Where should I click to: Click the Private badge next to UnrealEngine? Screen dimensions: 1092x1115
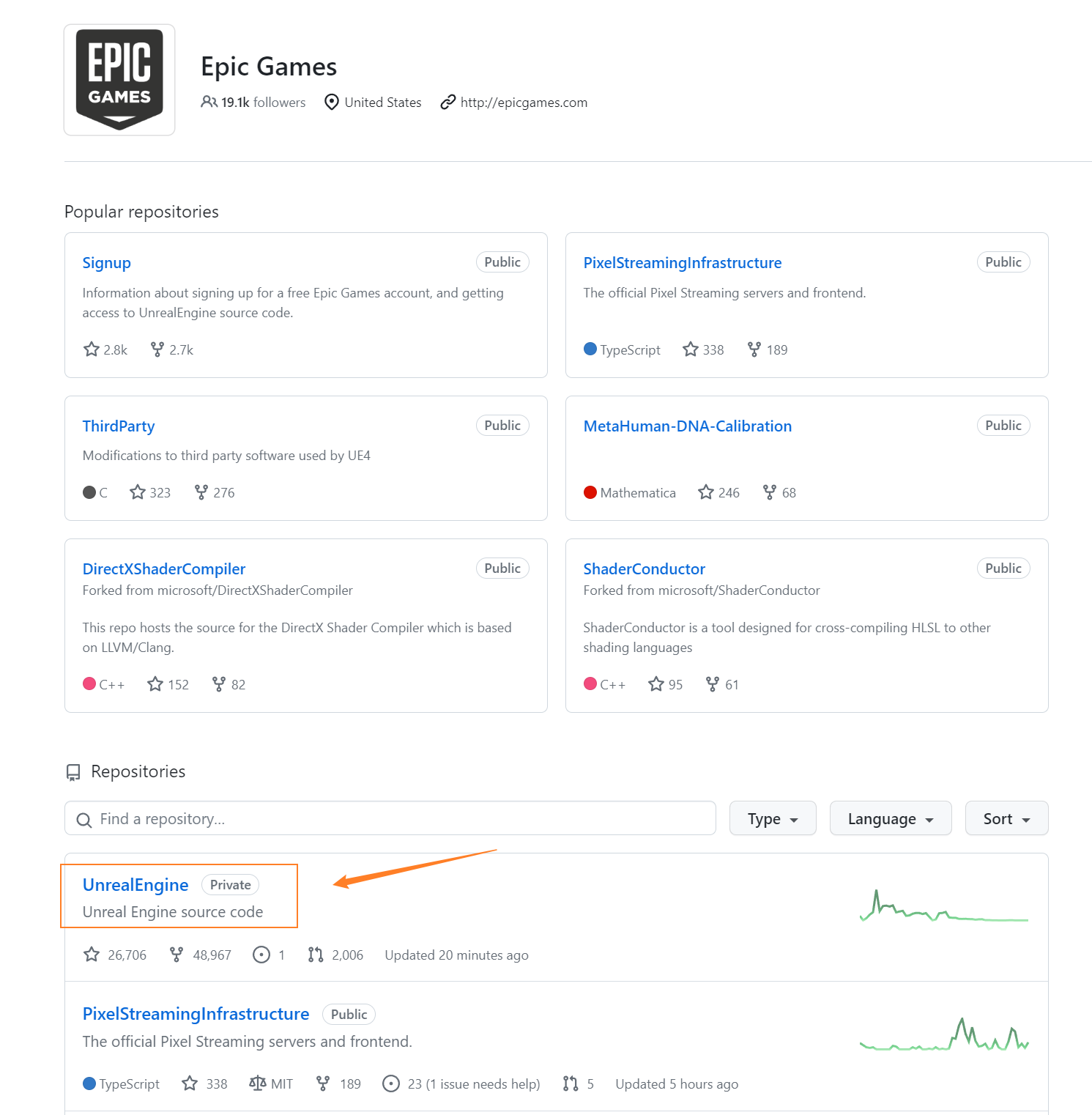click(x=230, y=885)
